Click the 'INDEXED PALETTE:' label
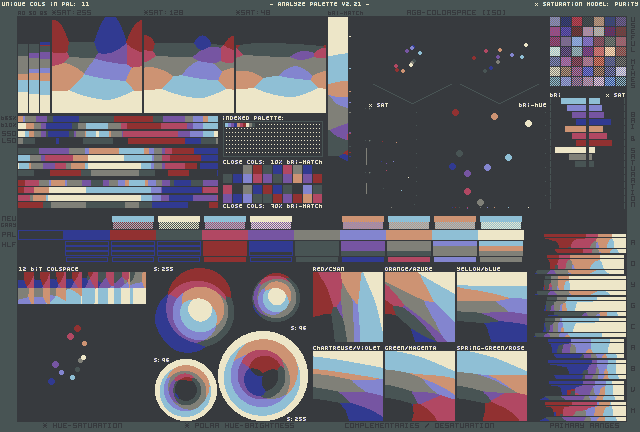Viewport: 640px width, 432px height. click(253, 118)
